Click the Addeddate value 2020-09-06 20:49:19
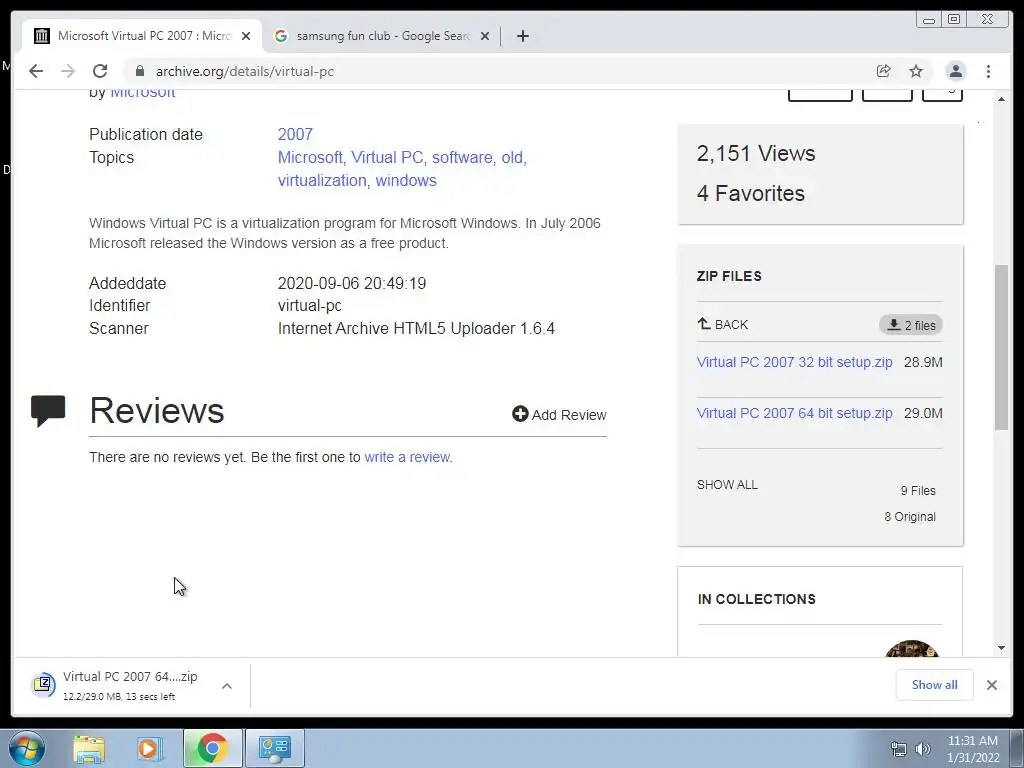Viewport: 1024px width, 768px height. pyautogui.click(x=351, y=283)
